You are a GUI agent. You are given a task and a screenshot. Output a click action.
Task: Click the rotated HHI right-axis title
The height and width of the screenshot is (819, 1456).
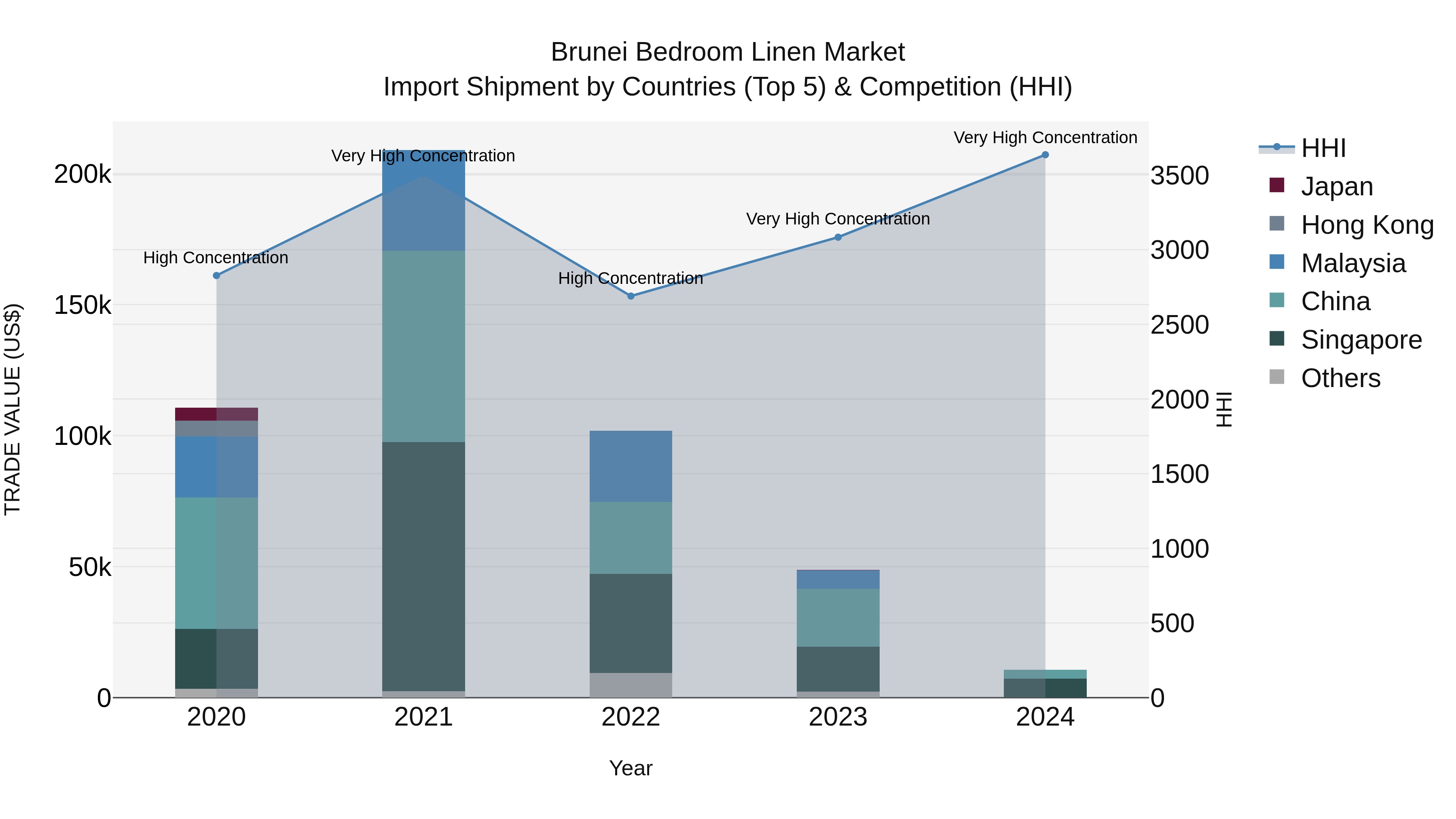(1224, 409)
